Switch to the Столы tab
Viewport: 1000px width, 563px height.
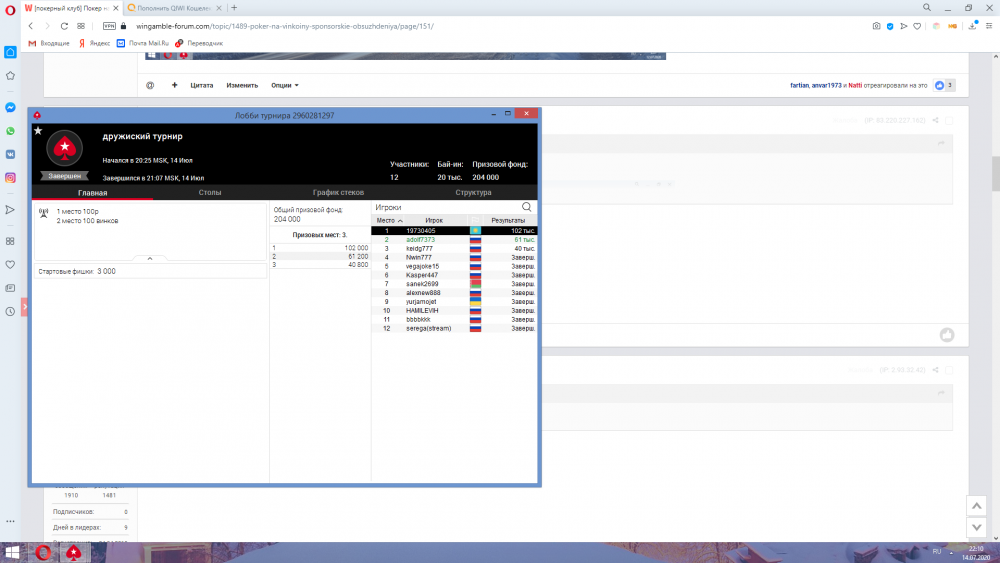[x=210, y=192]
